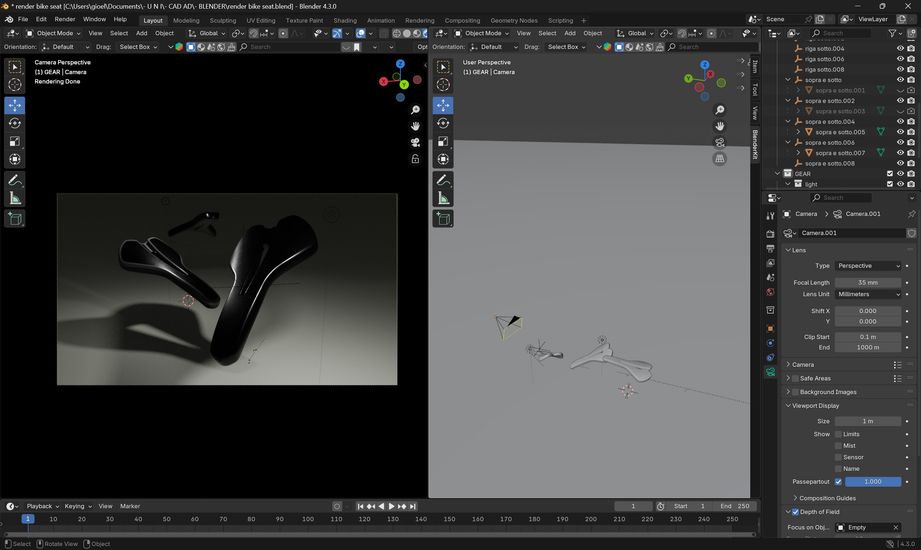Collapse the Viewport Display section
Screen dimensions: 921x550
[815, 406]
